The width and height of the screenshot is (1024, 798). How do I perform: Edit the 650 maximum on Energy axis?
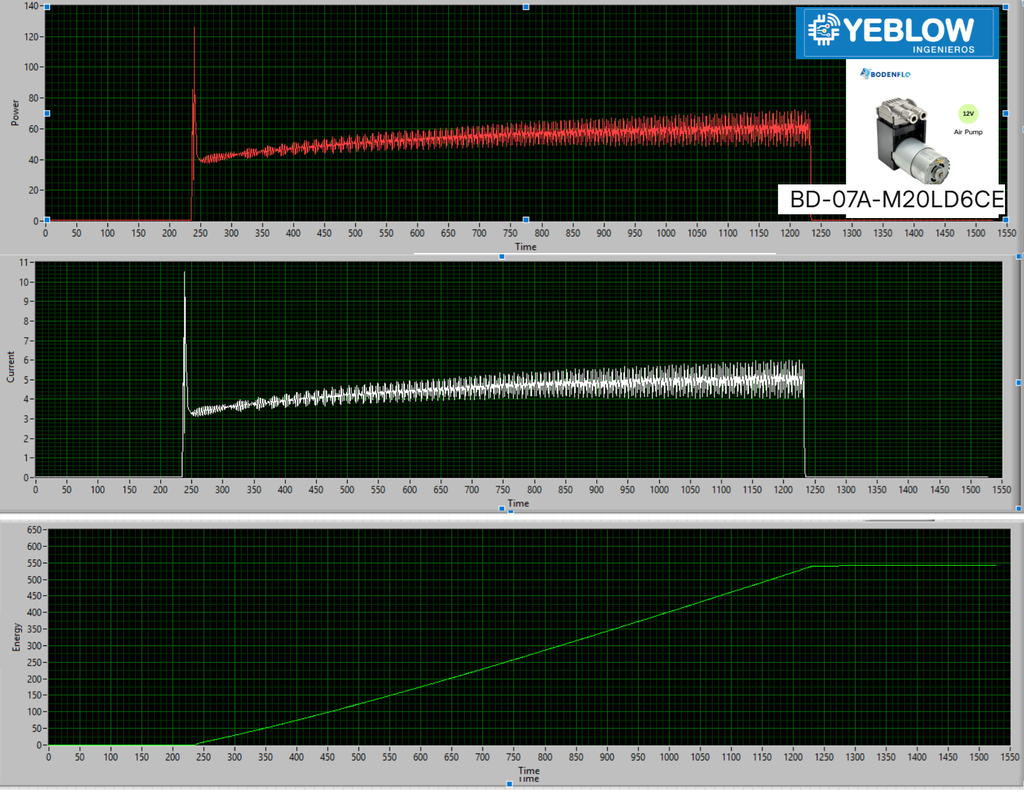tap(35, 530)
